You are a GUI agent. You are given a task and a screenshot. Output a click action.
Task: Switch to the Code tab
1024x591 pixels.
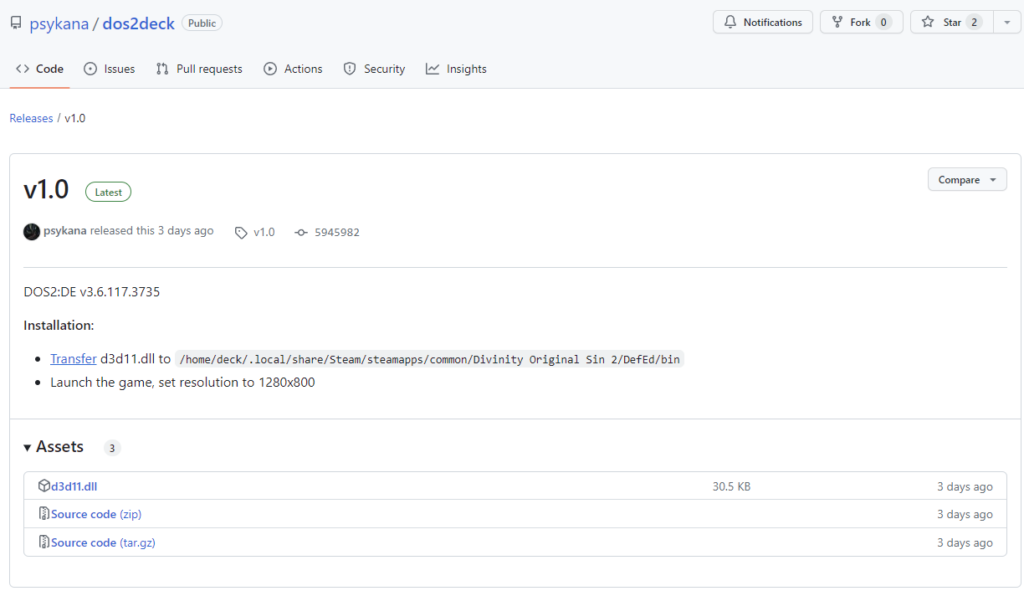coord(40,69)
